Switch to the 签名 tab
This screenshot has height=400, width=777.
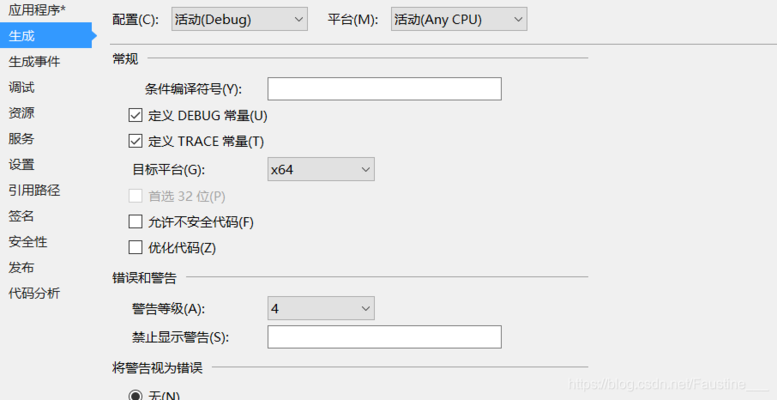coord(21,216)
